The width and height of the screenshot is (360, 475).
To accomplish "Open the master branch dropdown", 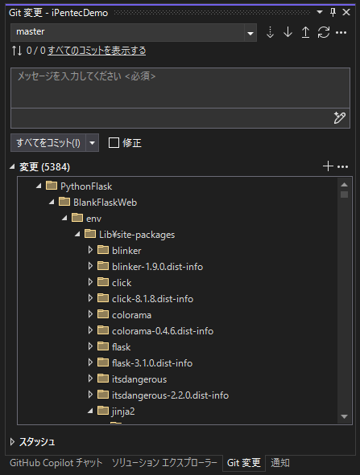I will (250, 33).
